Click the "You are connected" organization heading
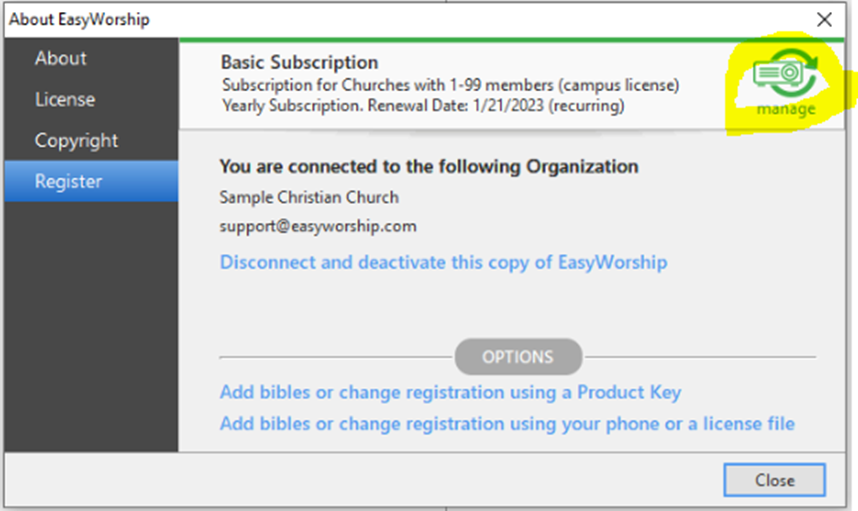The height and width of the screenshot is (511, 858). coord(429,166)
